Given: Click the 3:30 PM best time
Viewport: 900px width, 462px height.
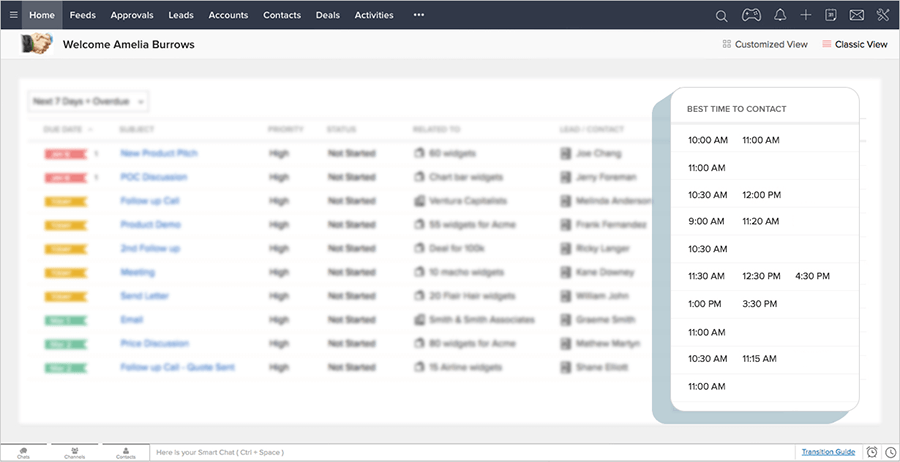Looking at the screenshot, I should [759, 304].
